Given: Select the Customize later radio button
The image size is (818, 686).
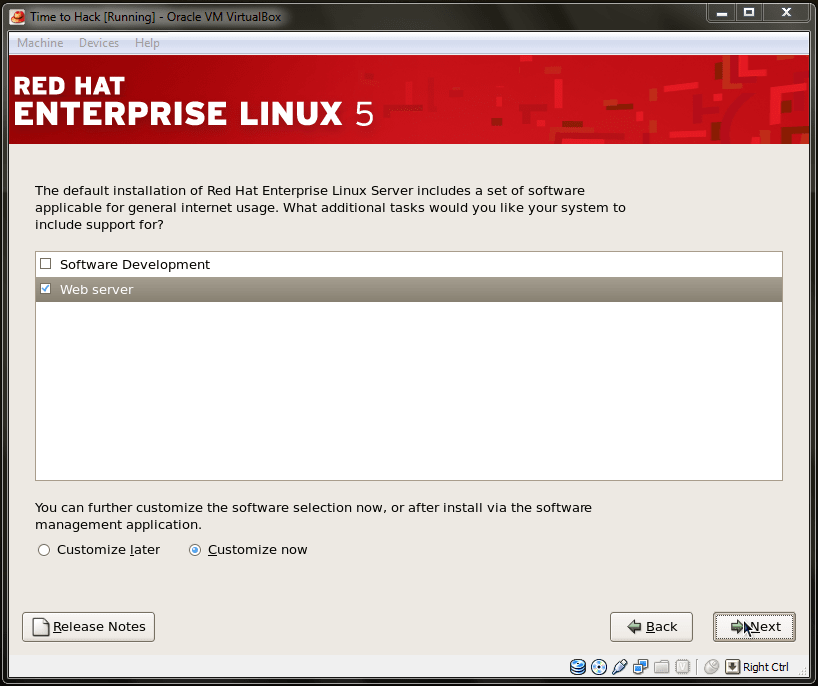Looking at the screenshot, I should (x=44, y=550).
